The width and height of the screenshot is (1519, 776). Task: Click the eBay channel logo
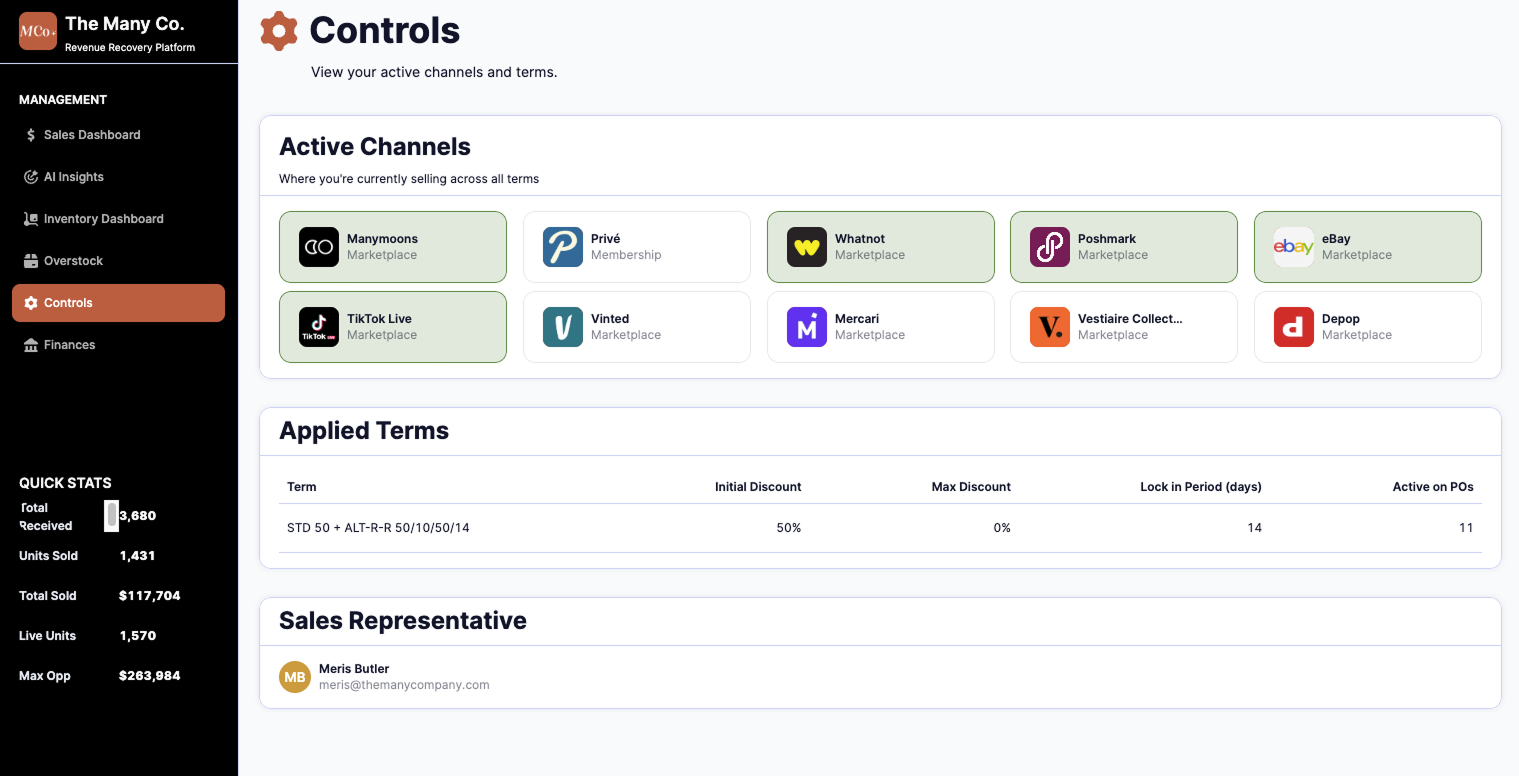(x=1294, y=247)
